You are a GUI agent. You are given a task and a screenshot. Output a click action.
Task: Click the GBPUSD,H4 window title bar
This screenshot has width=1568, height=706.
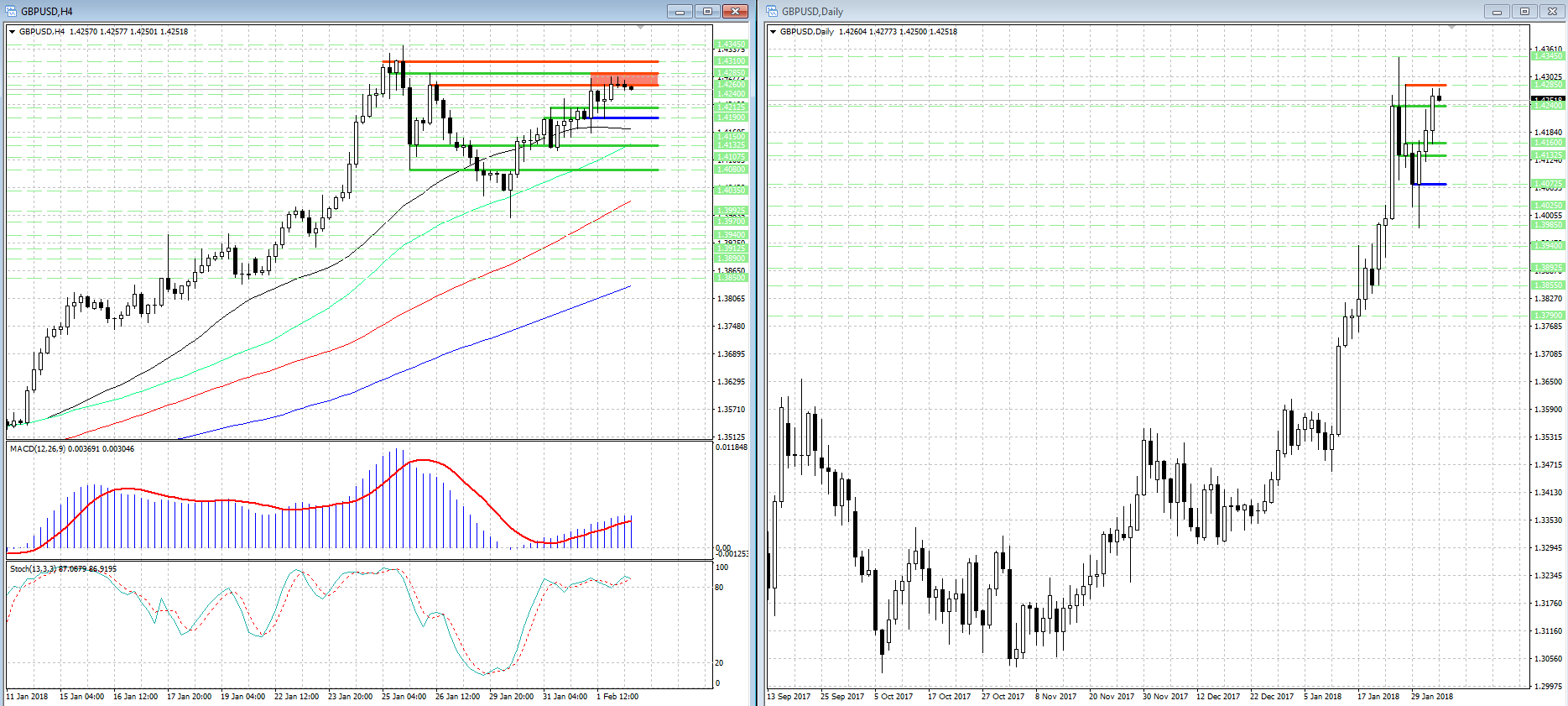pyautogui.click(x=336, y=11)
